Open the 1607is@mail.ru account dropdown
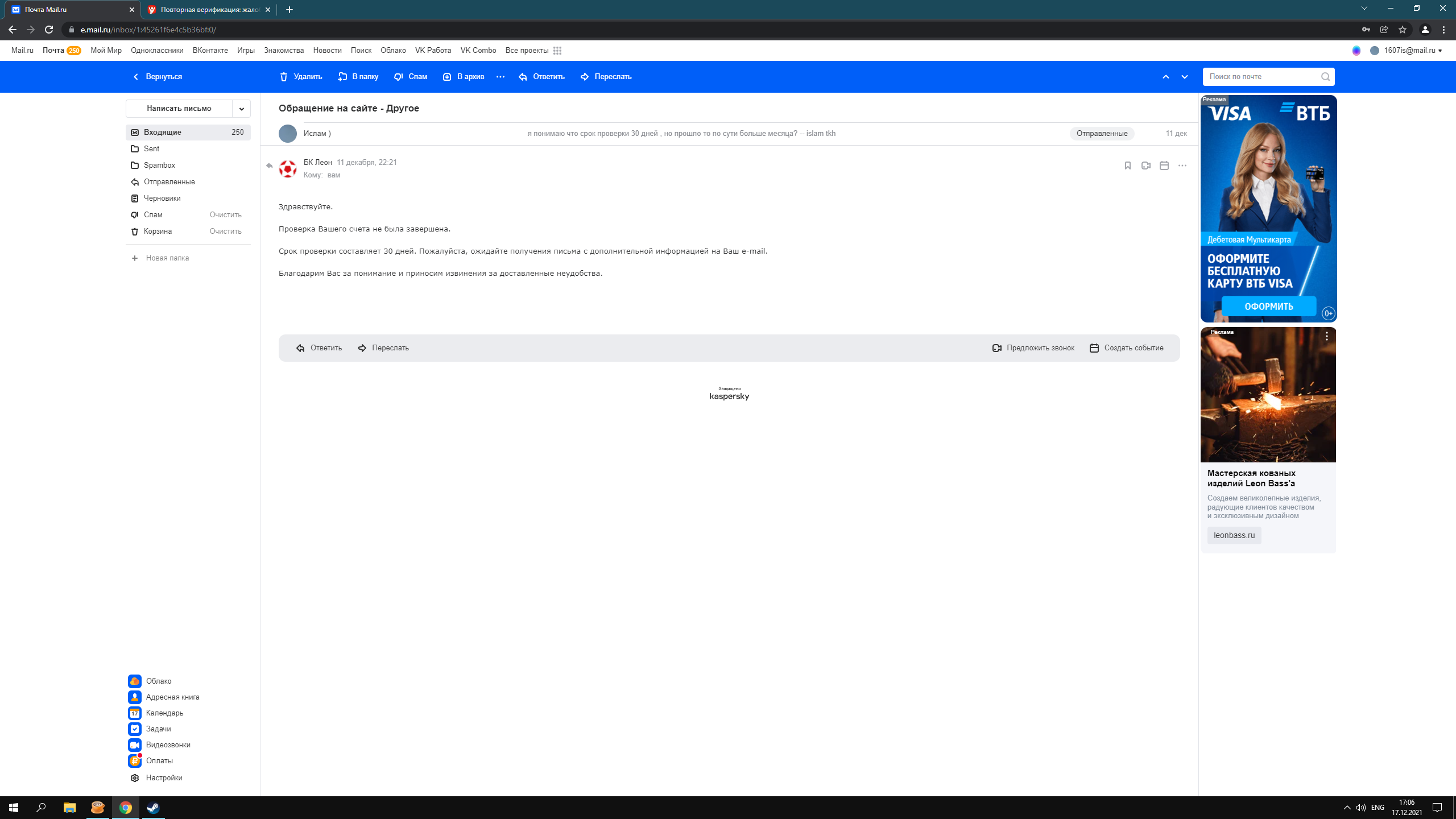This screenshot has width=1456, height=819. (1413, 51)
